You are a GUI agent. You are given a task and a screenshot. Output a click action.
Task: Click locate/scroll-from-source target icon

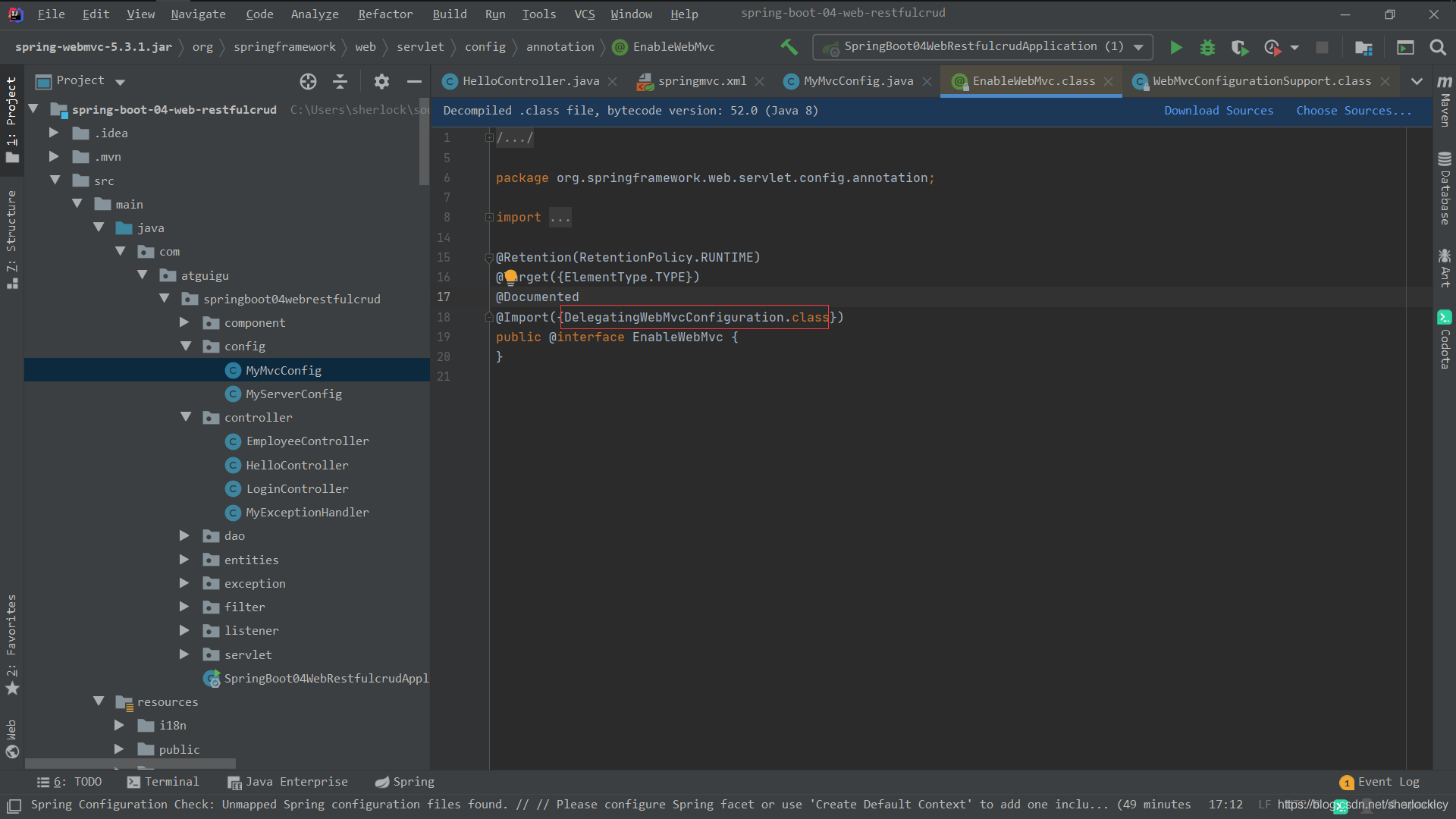(x=308, y=81)
